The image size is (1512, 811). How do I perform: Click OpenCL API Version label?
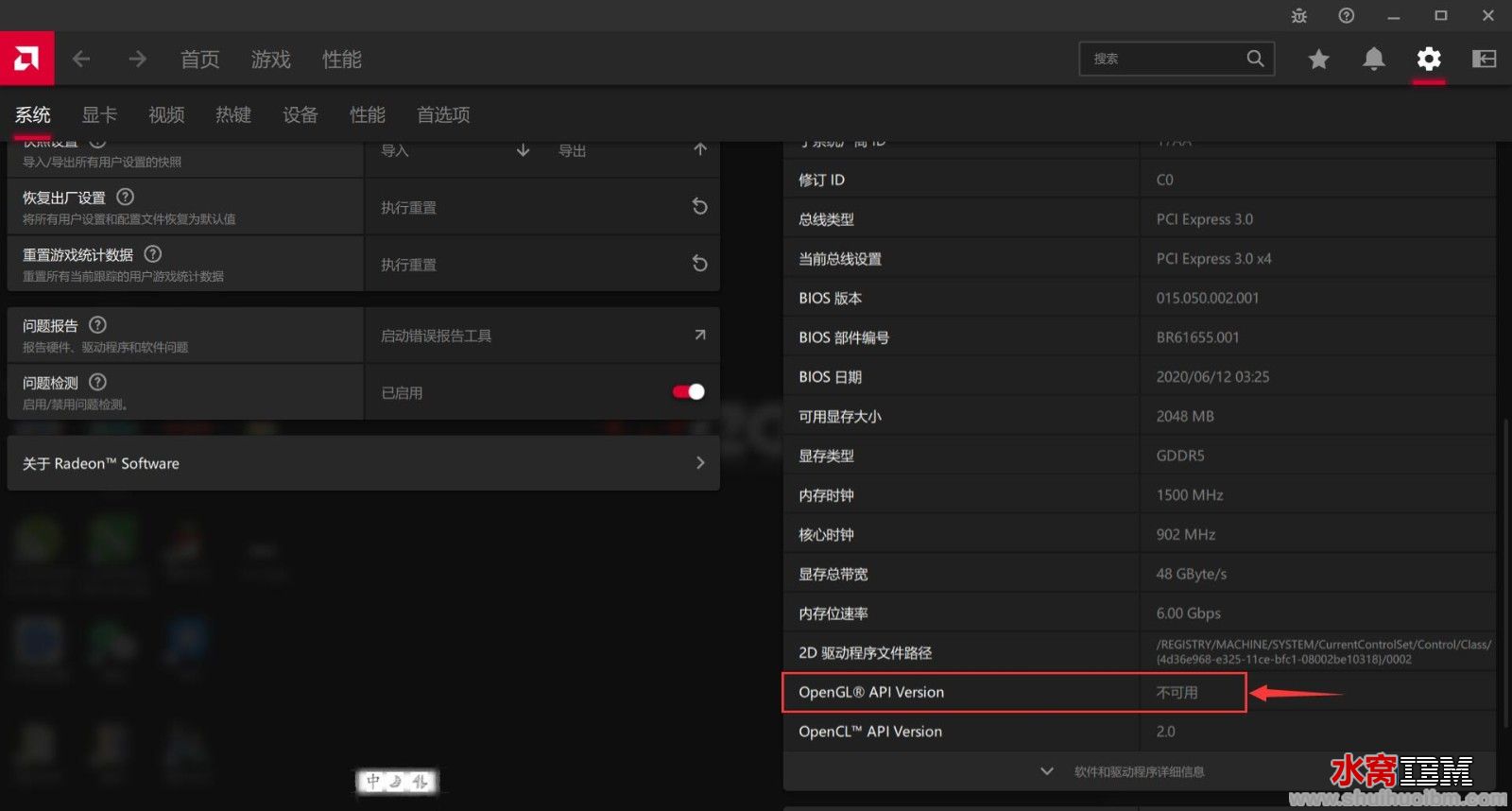coord(870,732)
